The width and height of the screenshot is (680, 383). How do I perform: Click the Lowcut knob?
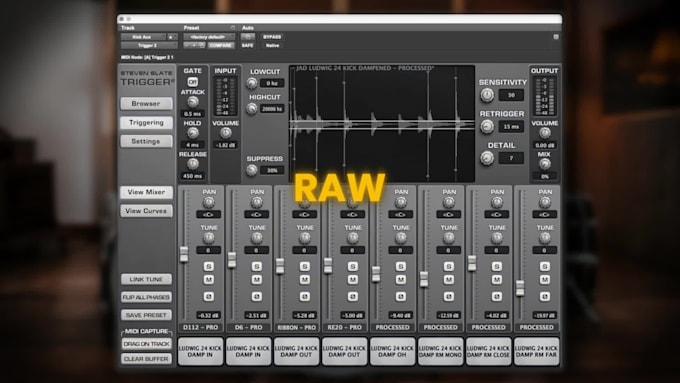click(x=252, y=83)
